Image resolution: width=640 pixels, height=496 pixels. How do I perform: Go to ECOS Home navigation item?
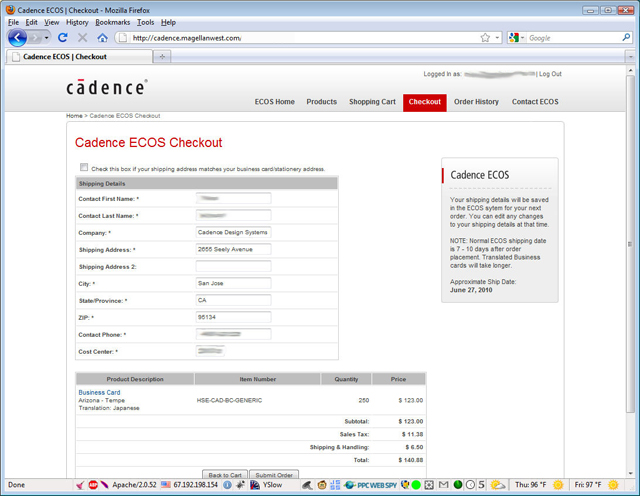tap(275, 102)
